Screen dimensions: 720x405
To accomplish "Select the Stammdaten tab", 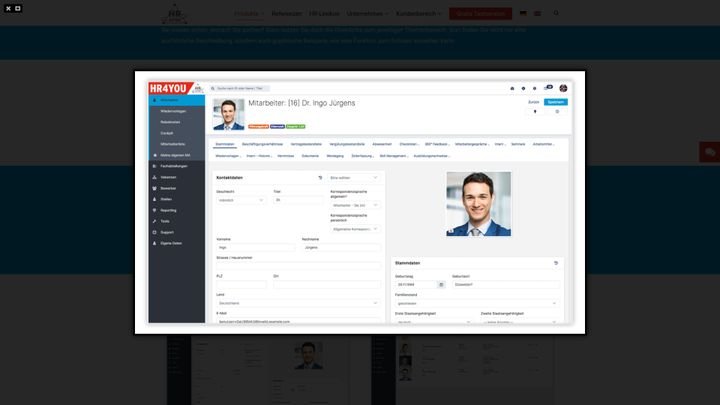I will pyautogui.click(x=225, y=144).
